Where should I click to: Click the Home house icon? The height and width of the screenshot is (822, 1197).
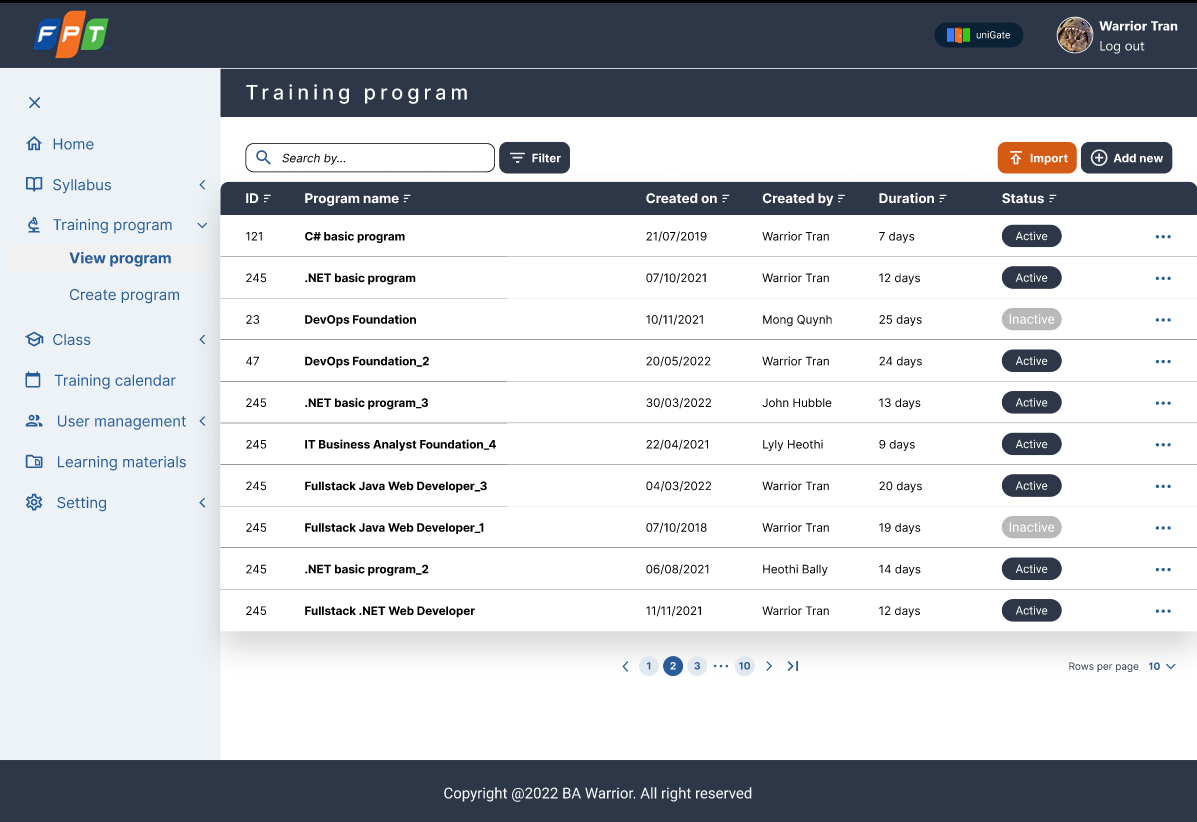34,143
